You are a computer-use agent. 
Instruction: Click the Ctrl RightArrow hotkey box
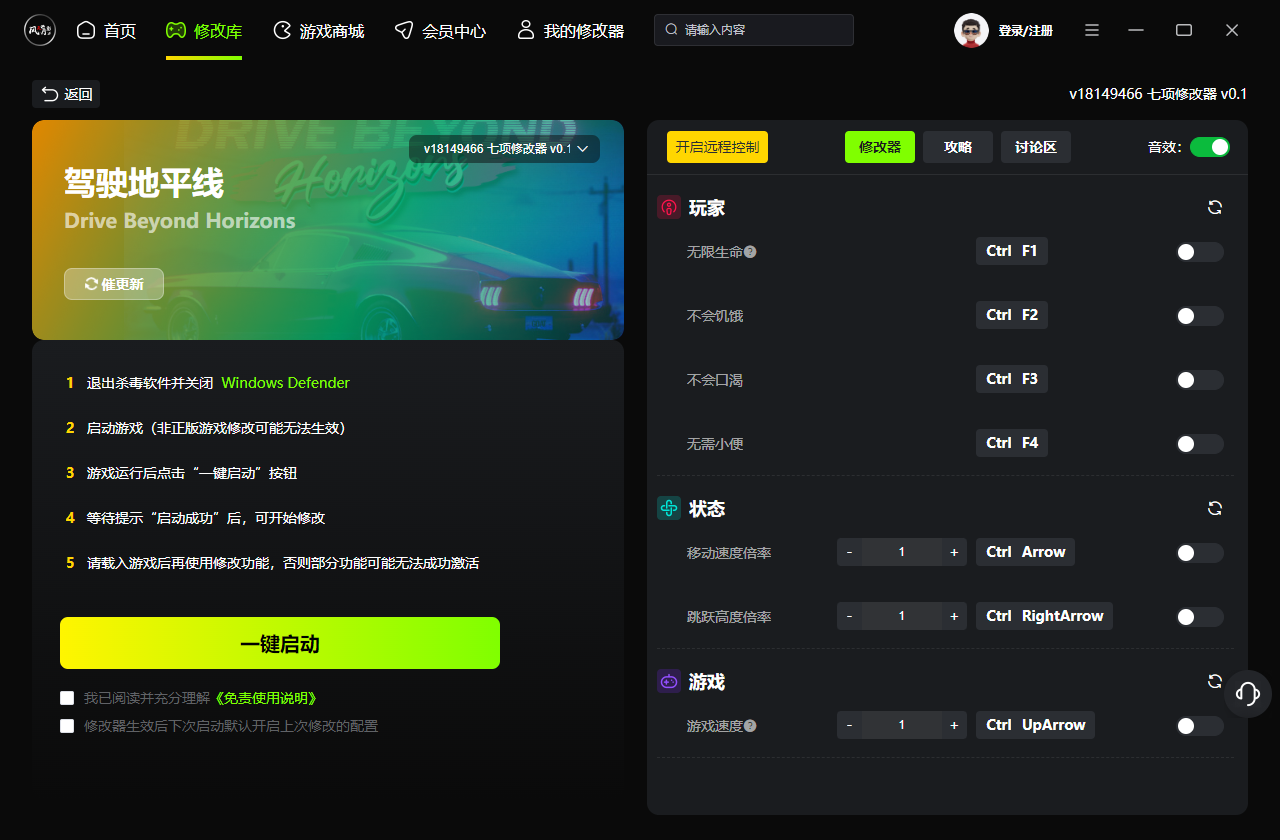(x=1044, y=616)
